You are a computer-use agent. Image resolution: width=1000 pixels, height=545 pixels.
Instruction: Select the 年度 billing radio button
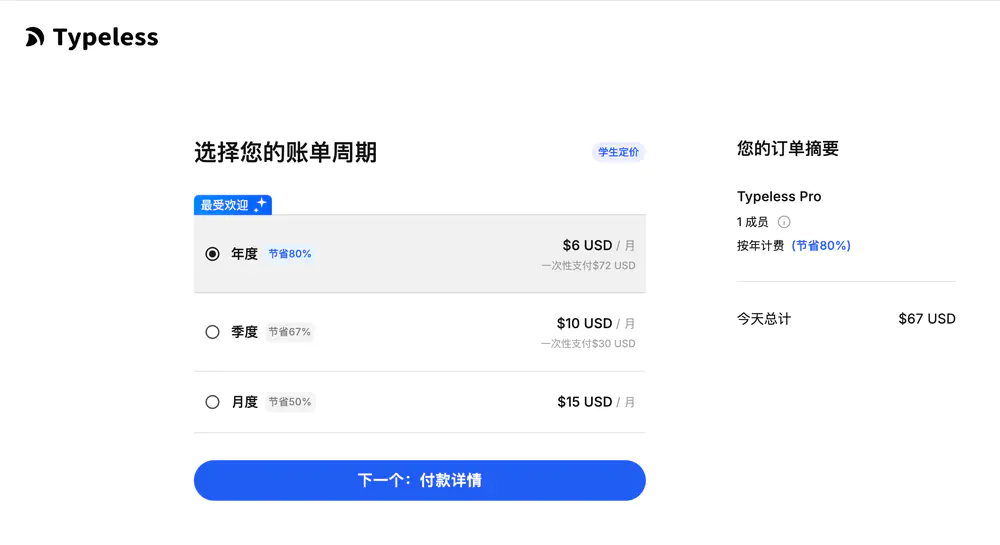pos(212,254)
